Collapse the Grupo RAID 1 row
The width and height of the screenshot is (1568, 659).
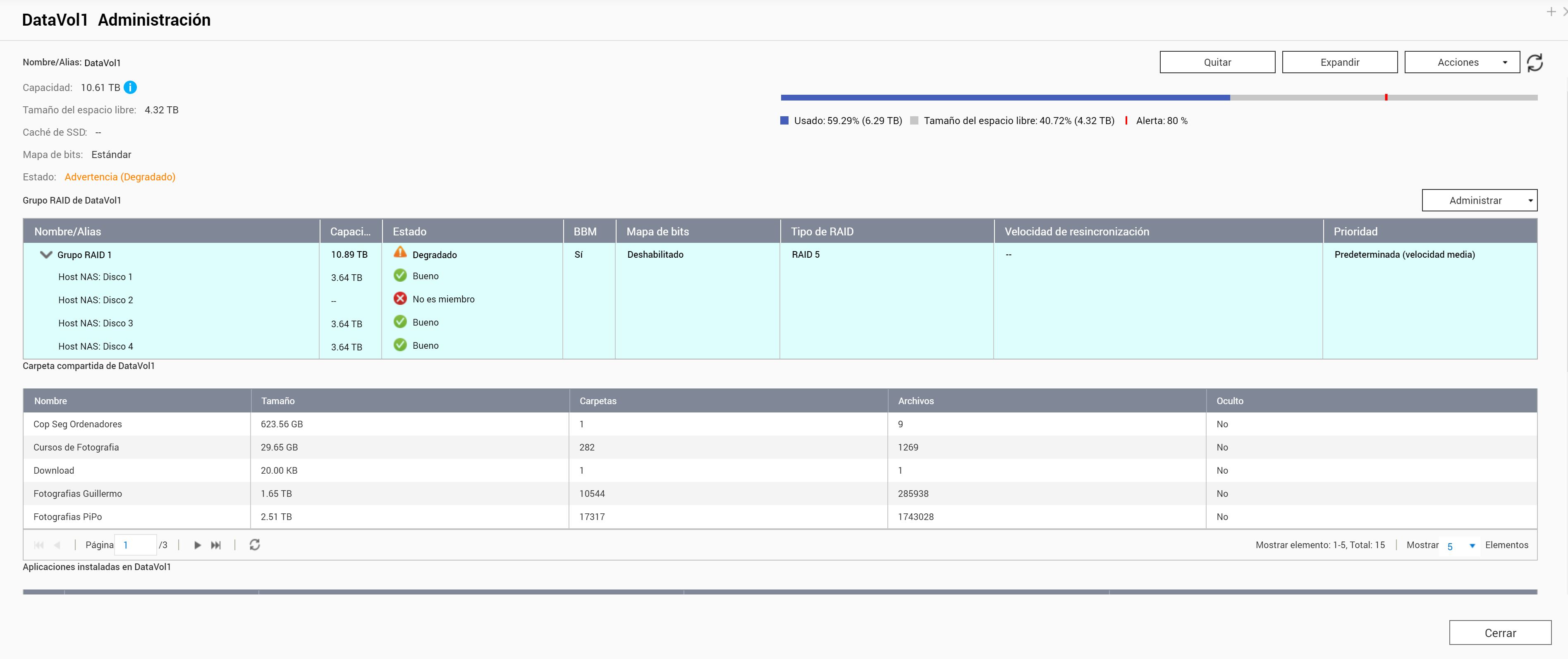pos(45,254)
